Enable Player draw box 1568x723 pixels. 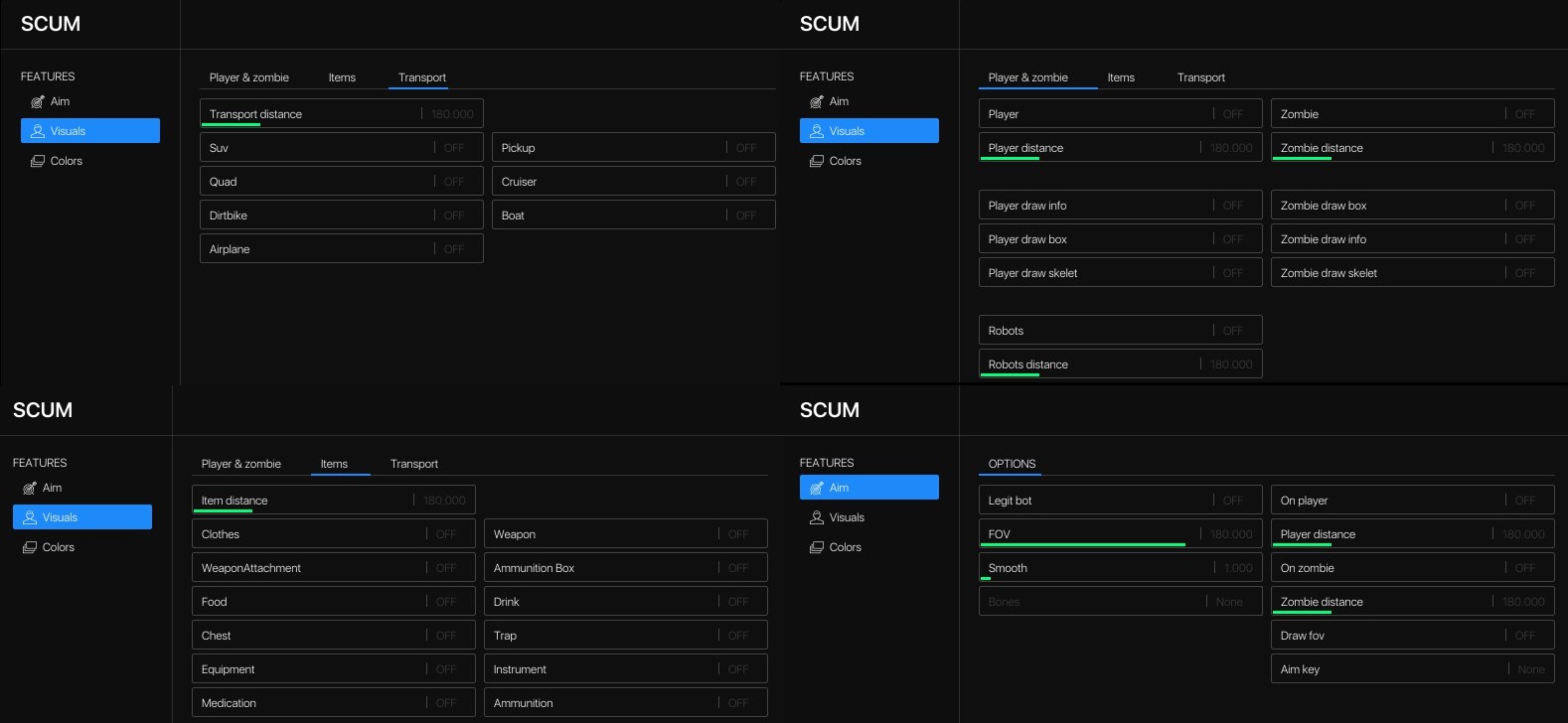[1121, 239]
